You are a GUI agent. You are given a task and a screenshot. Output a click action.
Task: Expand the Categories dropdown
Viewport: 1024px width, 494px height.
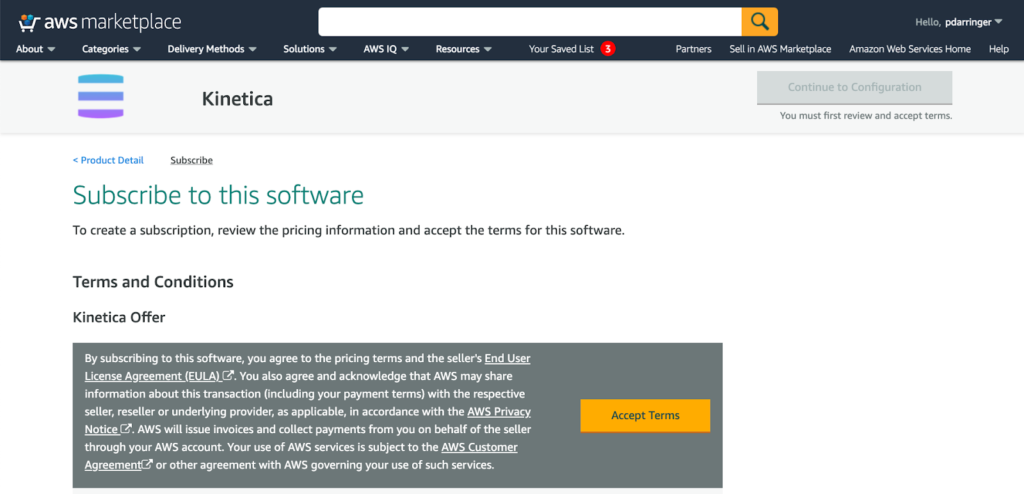click(x=111, y=49)
